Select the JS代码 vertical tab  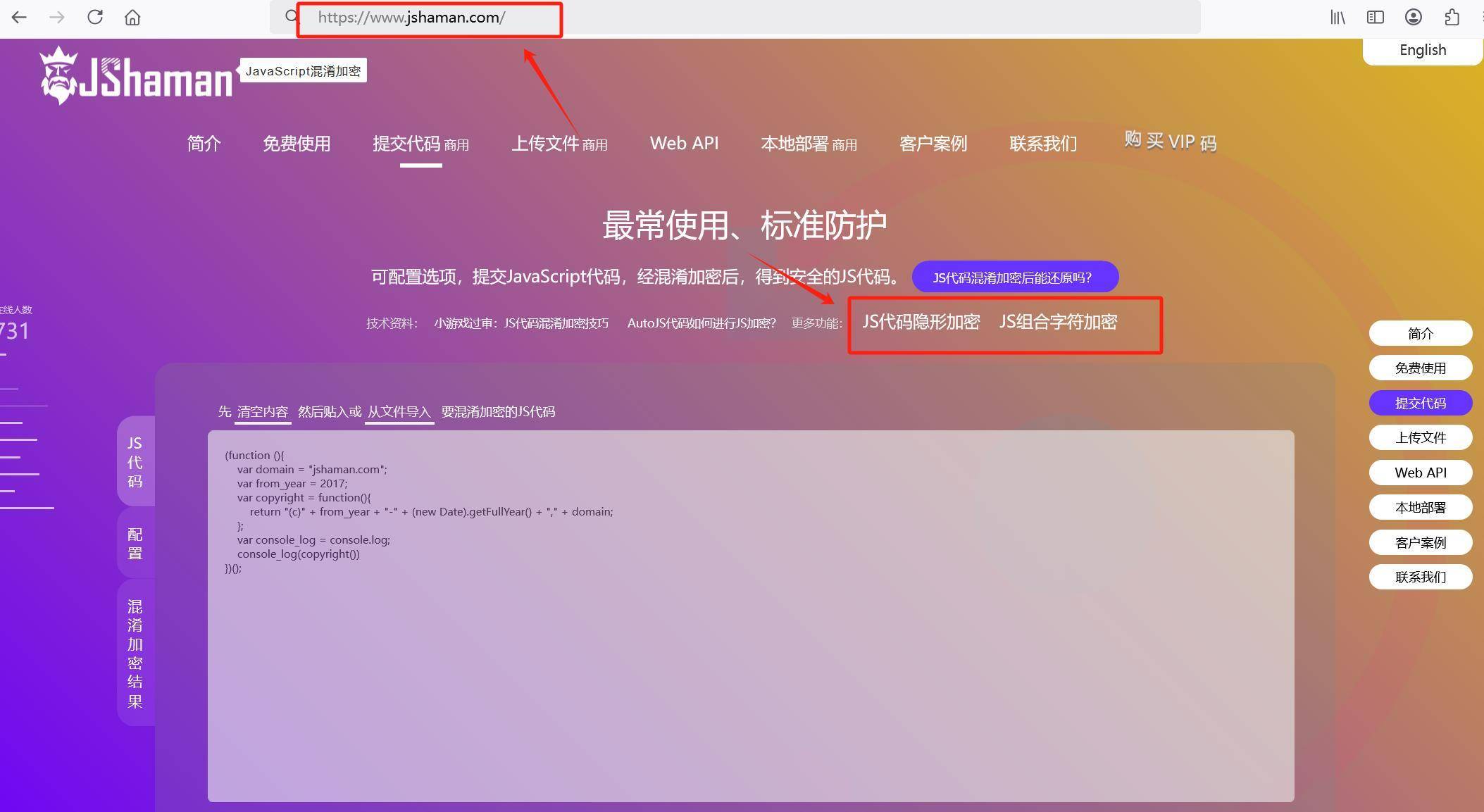[135, 462]
